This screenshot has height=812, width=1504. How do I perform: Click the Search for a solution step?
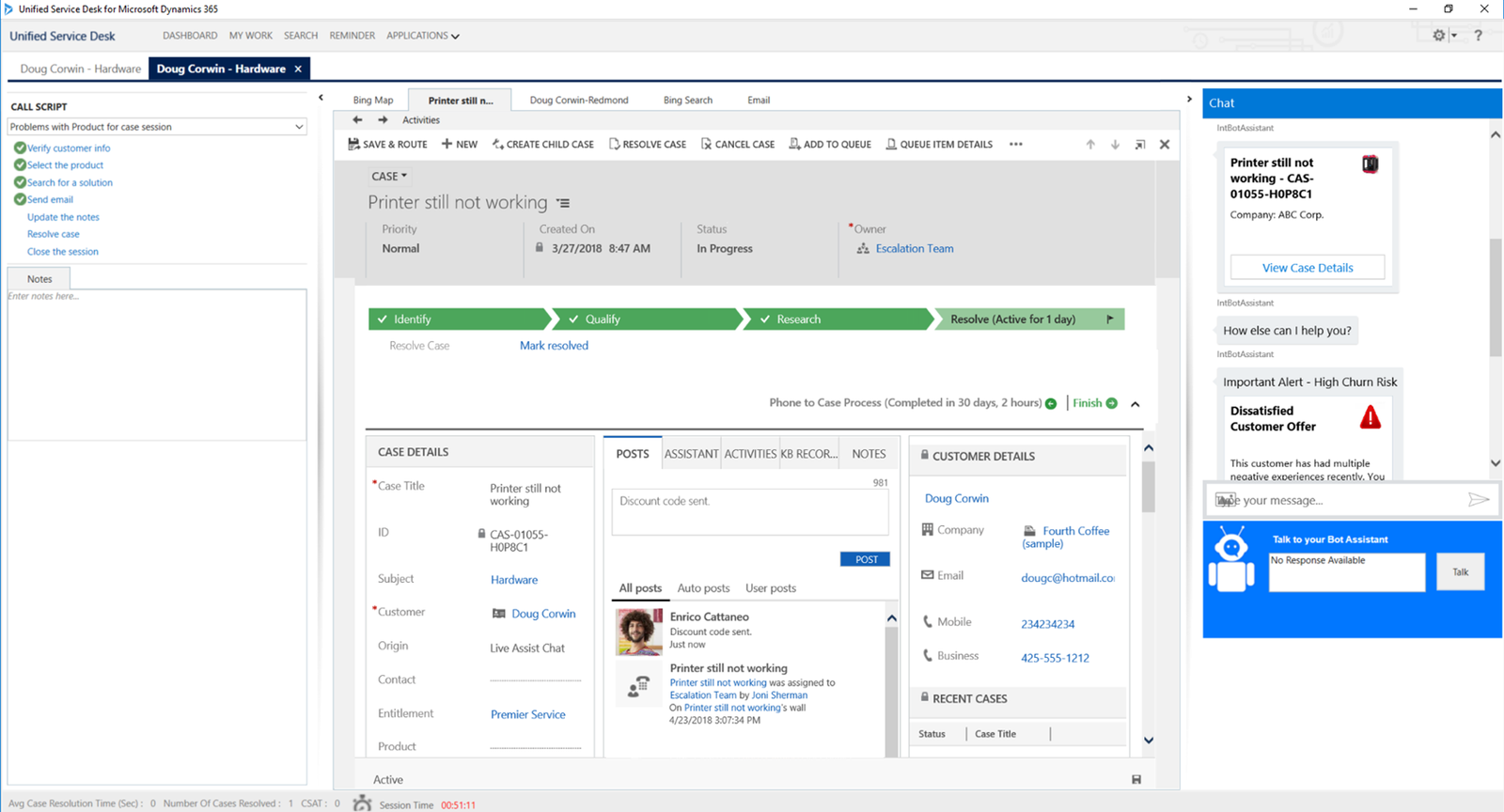pos(70,183)
